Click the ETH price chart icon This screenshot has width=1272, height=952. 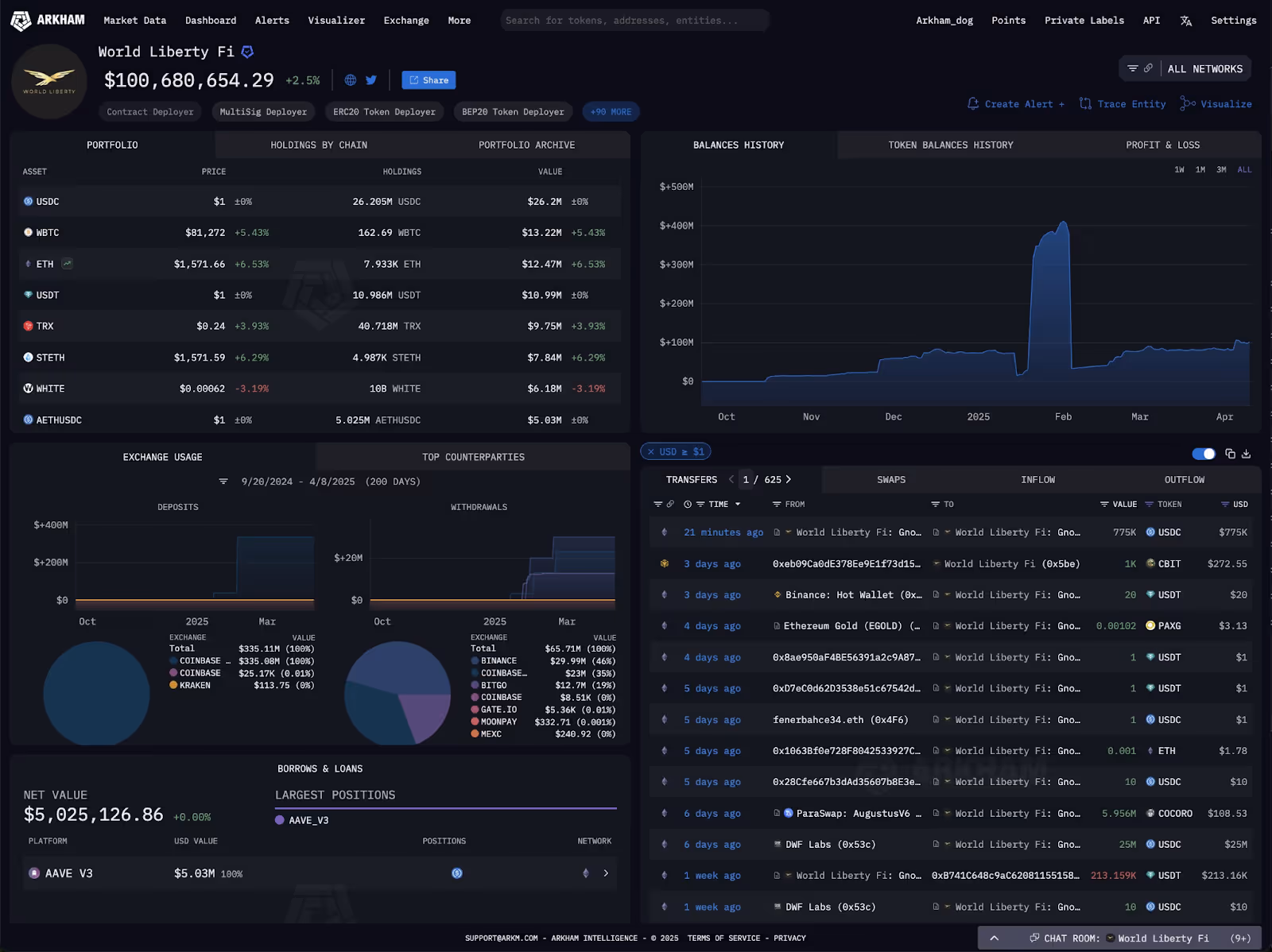(x=68, y=264)
